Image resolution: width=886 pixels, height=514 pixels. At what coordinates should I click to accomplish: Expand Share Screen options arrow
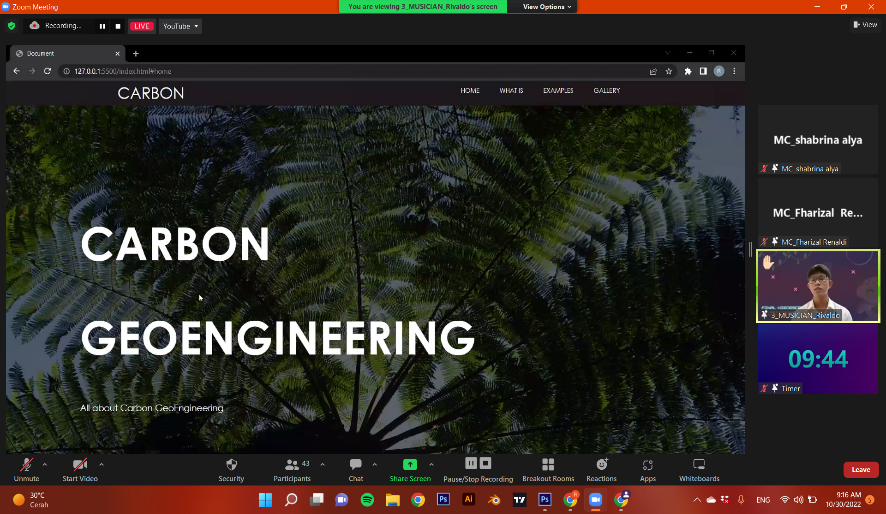coord(431,464)
